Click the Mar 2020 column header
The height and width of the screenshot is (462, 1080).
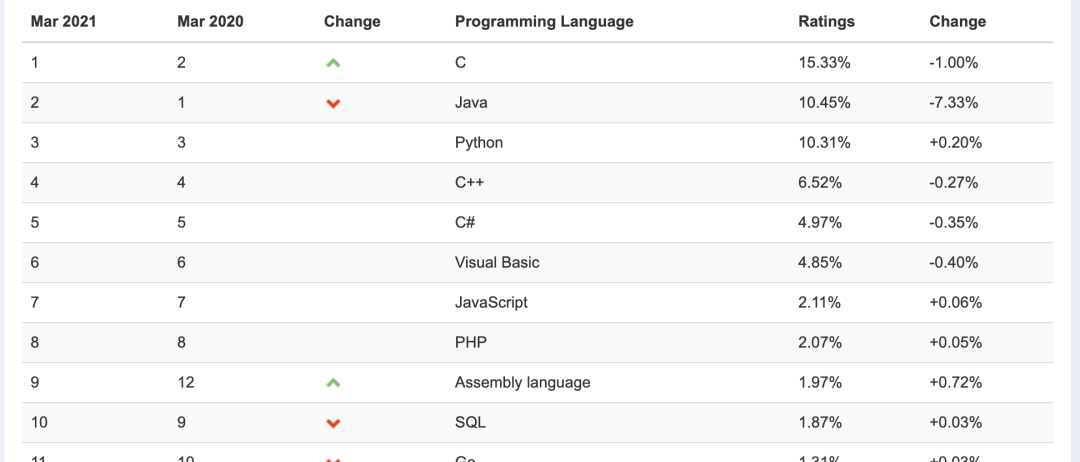point(211,21)
